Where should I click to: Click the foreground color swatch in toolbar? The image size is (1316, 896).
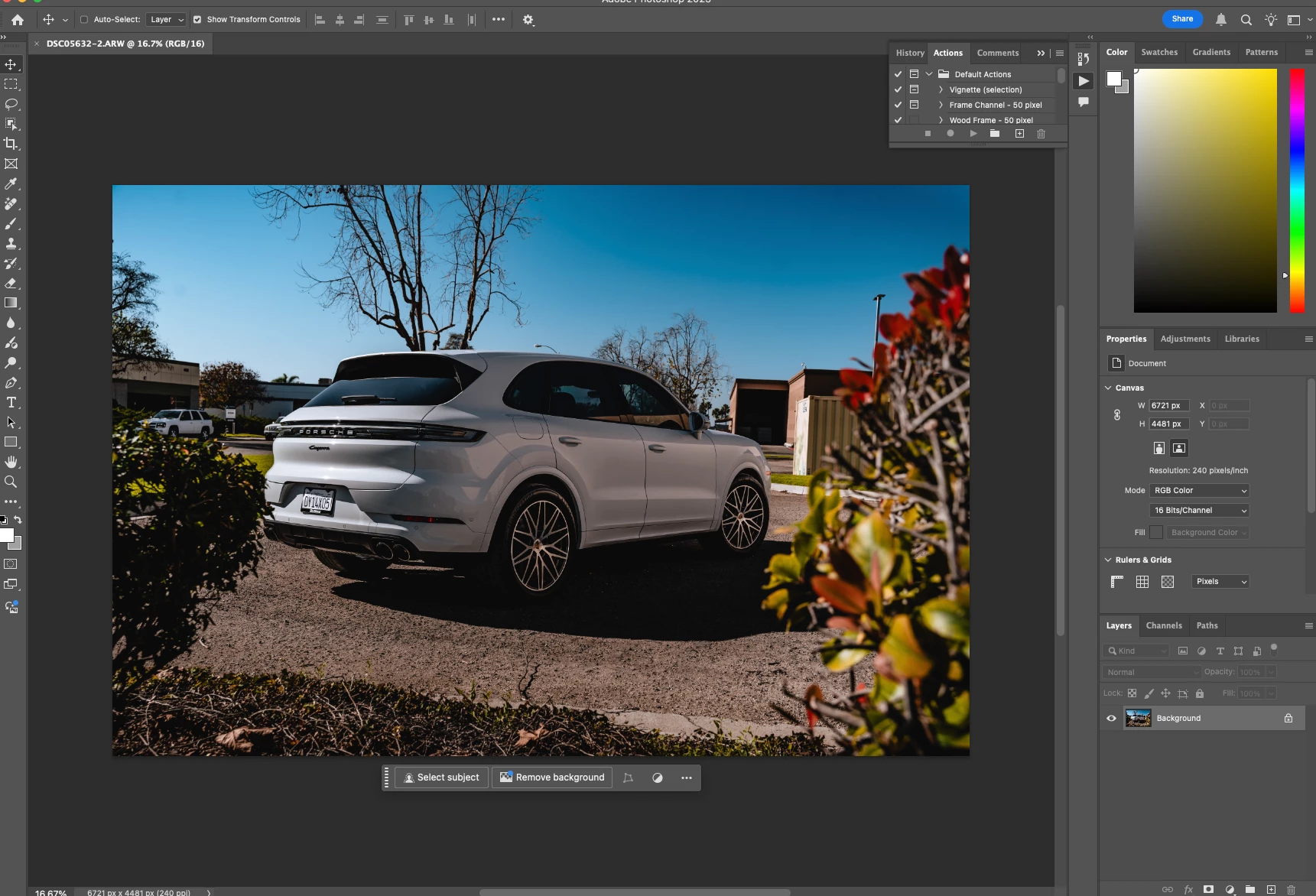coord(7,534)
